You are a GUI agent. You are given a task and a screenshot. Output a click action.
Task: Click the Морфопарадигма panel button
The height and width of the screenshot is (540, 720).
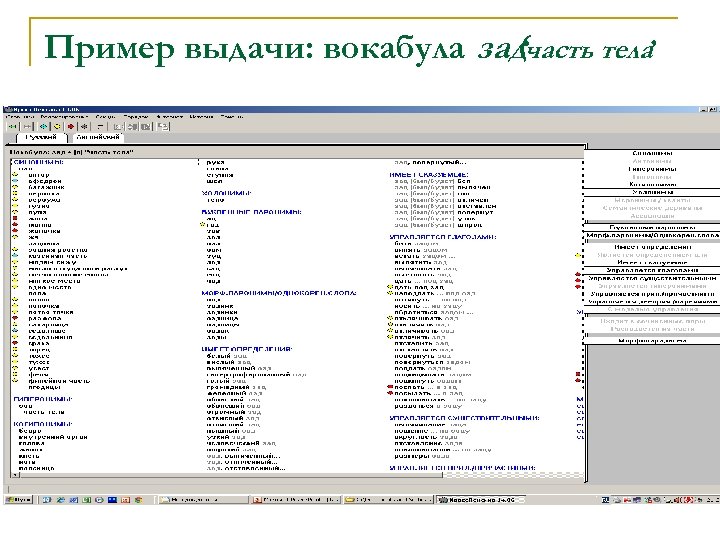pos(652,341)
